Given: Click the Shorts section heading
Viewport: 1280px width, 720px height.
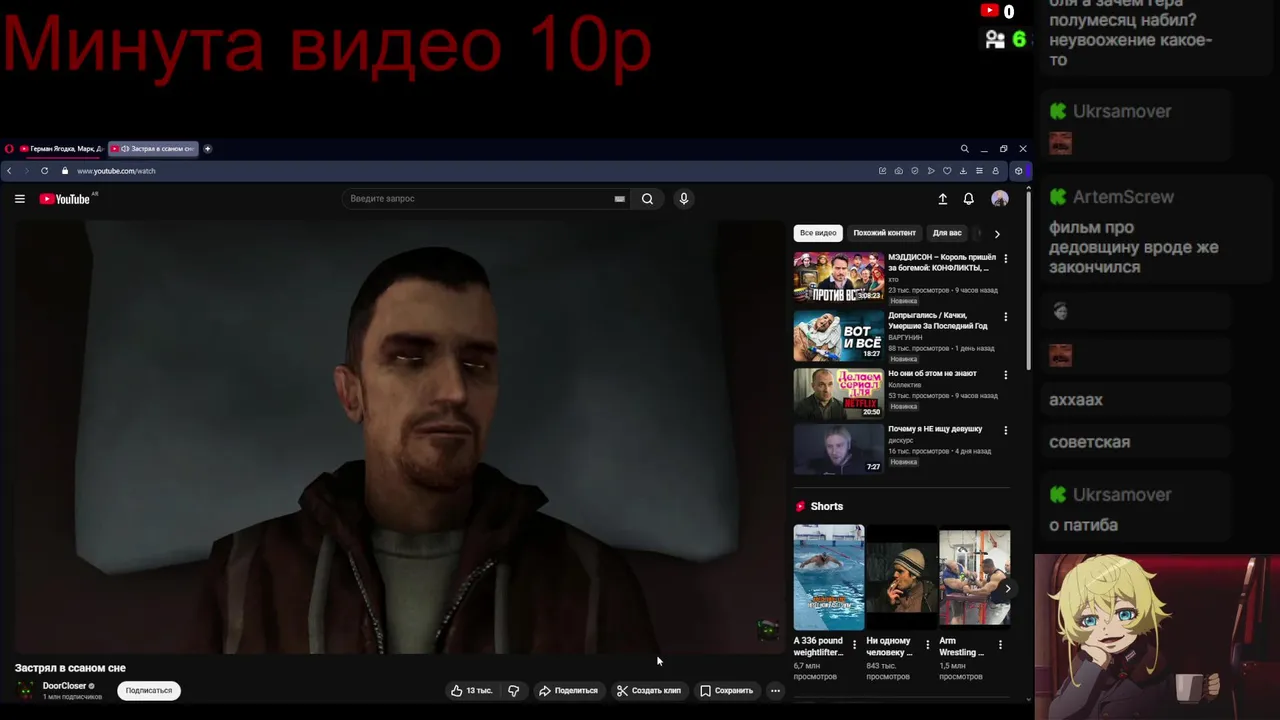Looking at the screenshot, I should coord(827,507).
